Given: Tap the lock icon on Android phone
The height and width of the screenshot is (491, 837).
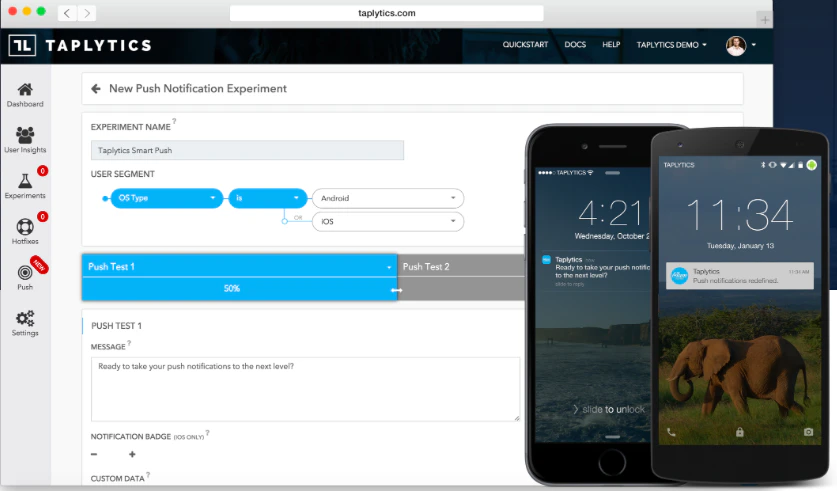Looking at the screenshot, I should click(739, 432).
